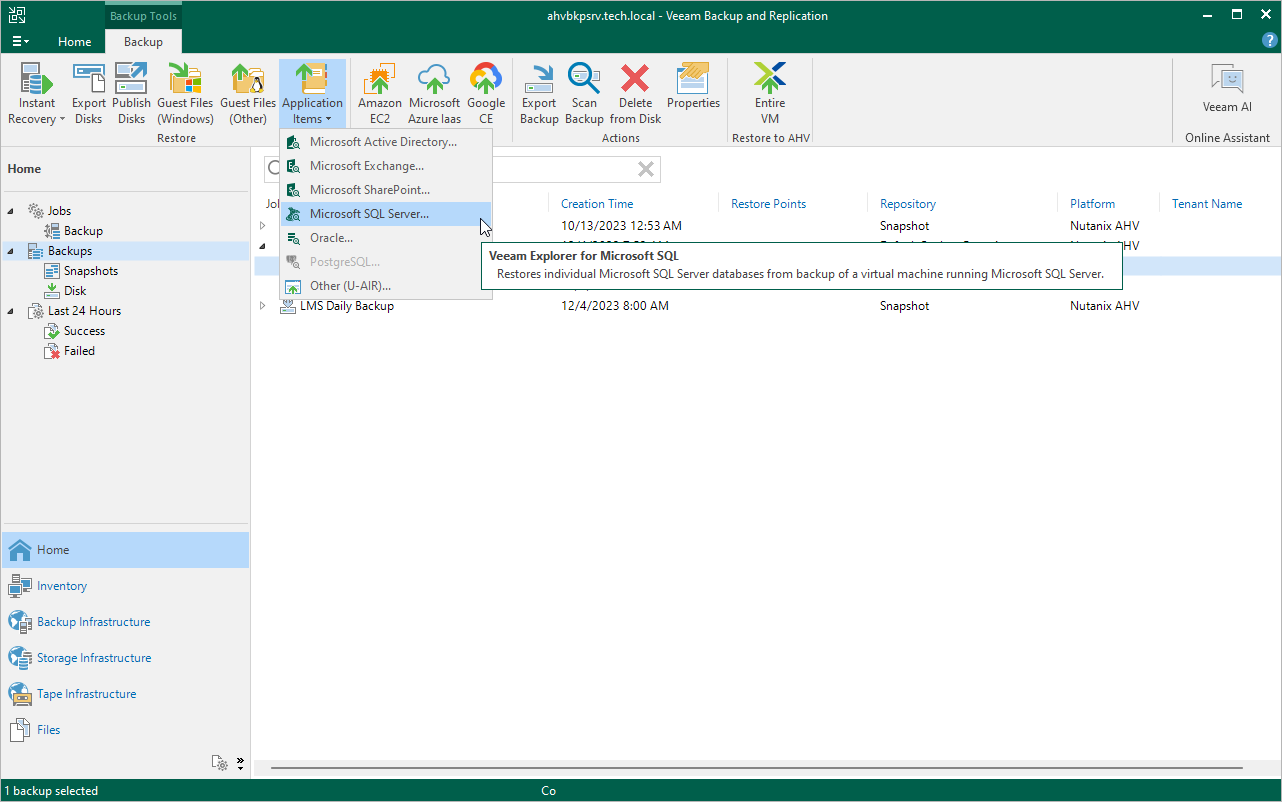The image size is (1282, 802).
Task: Click the navigation pane configure gear icon
Action: click(x=219, y=763)
